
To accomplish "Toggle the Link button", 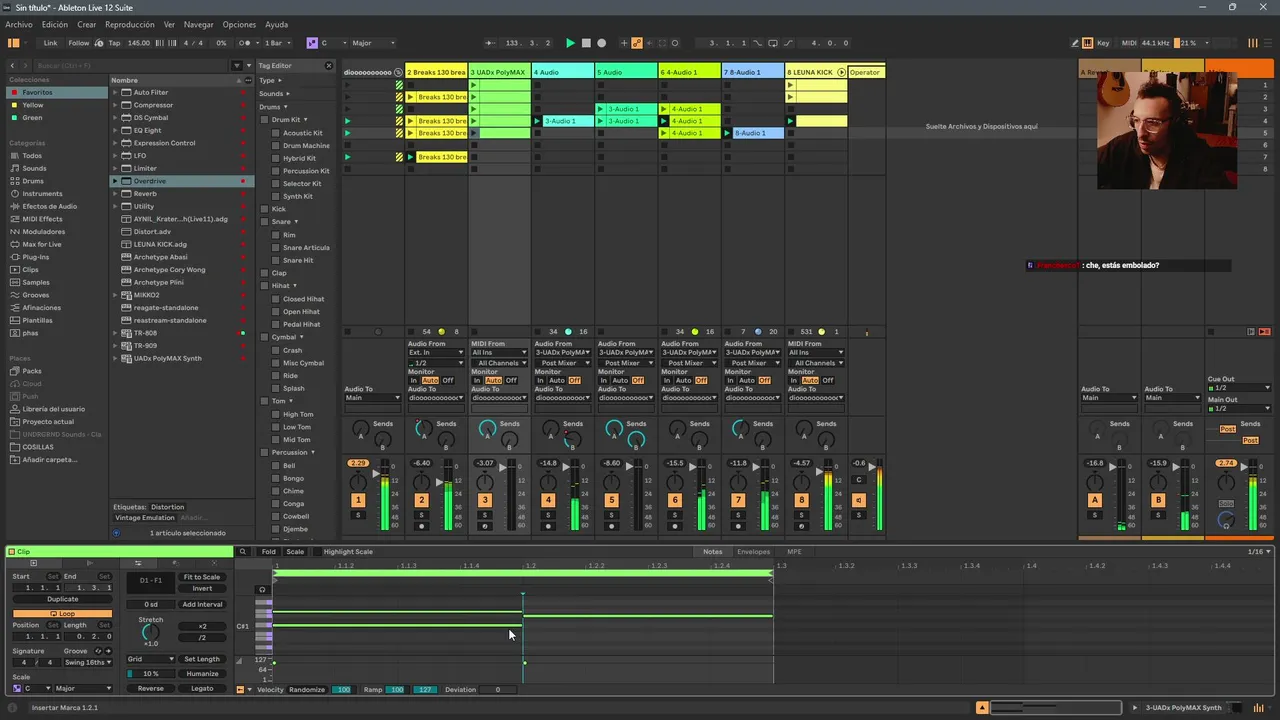I will click(x=50, y=43).
